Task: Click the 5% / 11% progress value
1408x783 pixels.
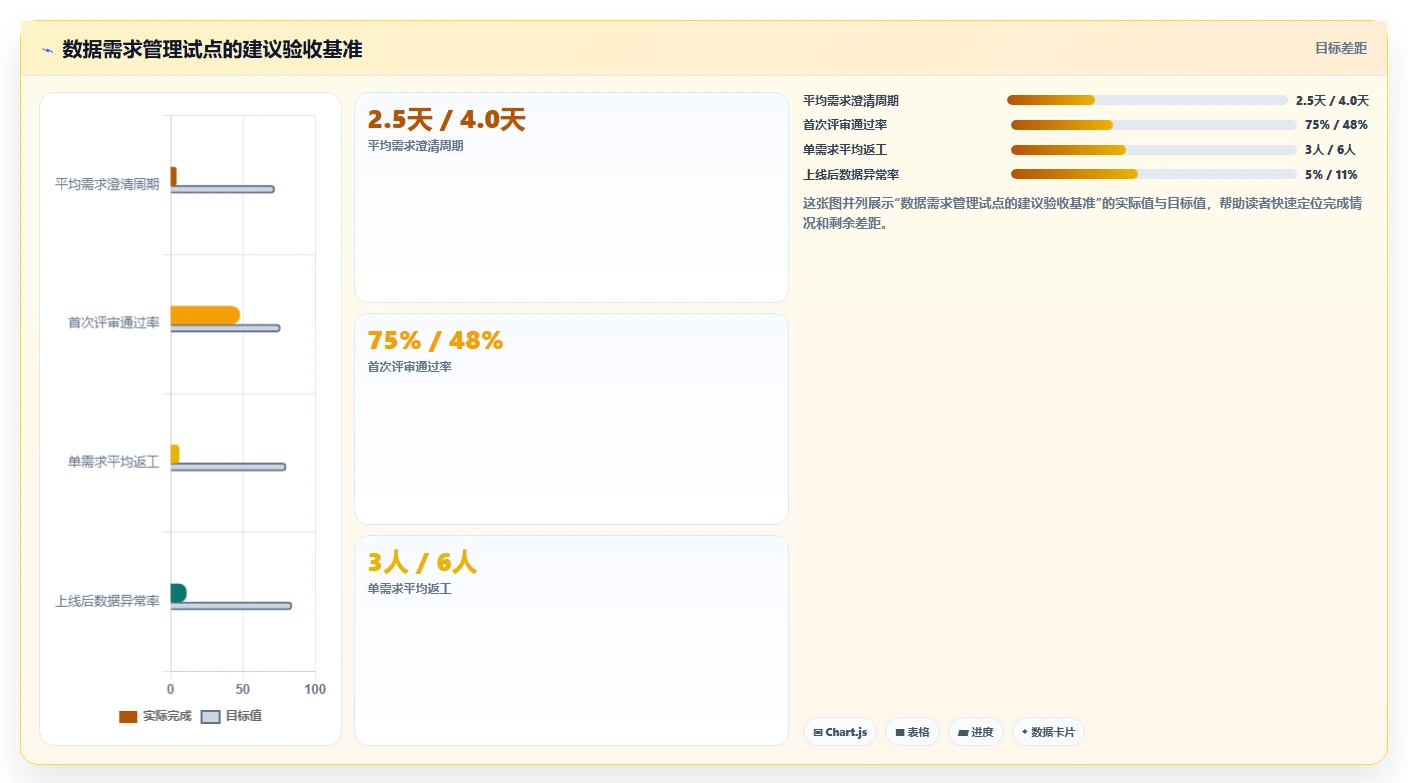Action: pyautogui.click(x=1331, y=174)
